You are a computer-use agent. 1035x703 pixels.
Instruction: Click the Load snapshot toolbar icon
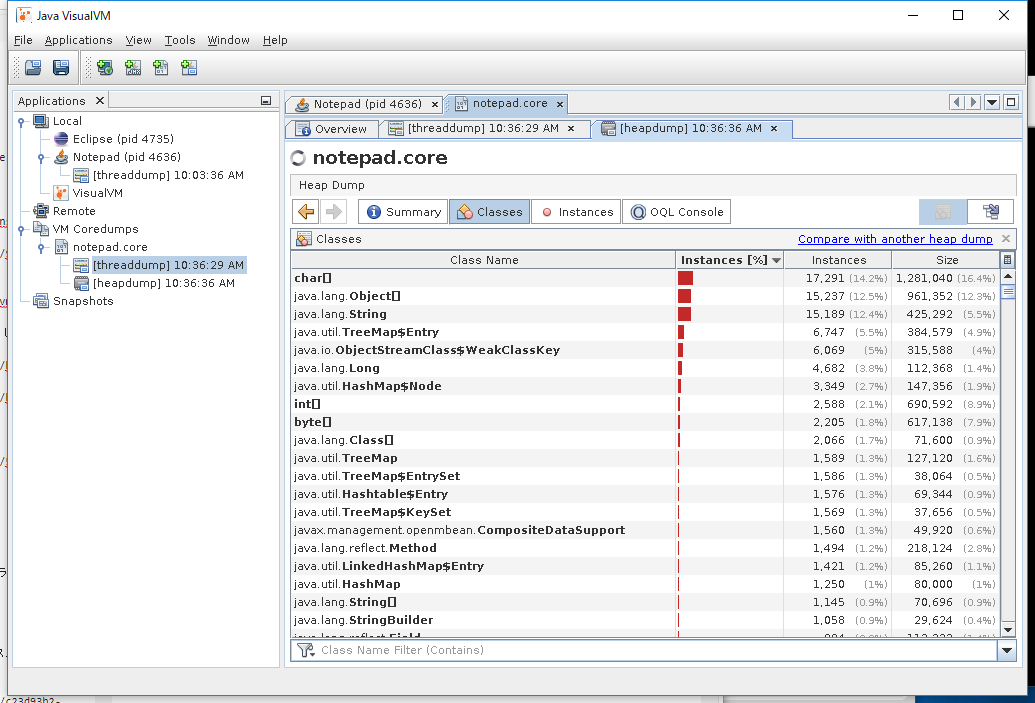(x=33, y=68)
